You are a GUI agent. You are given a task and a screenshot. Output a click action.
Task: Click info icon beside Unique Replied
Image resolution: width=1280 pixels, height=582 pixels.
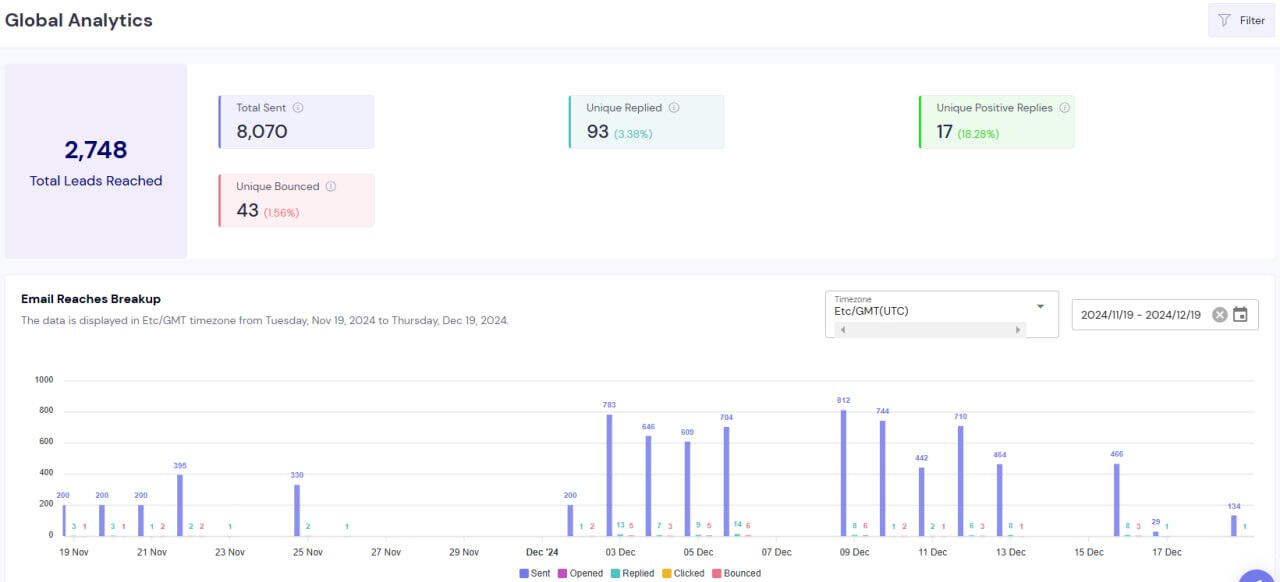click(674, 108)
